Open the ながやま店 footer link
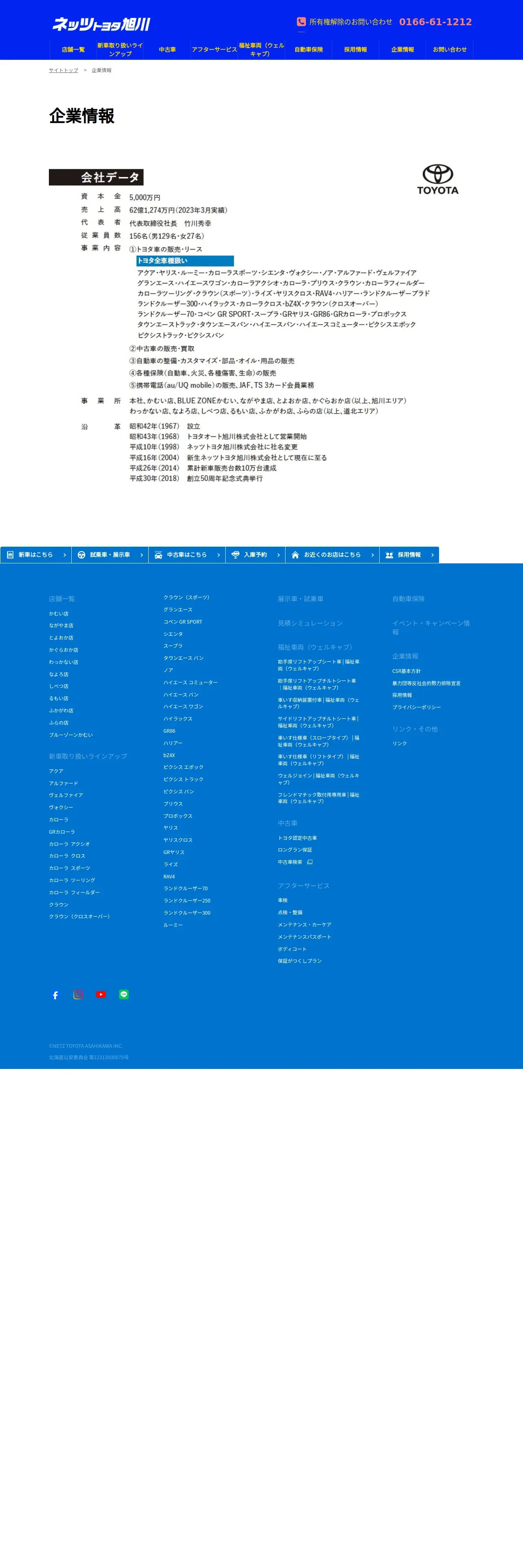 click(62, 626)
